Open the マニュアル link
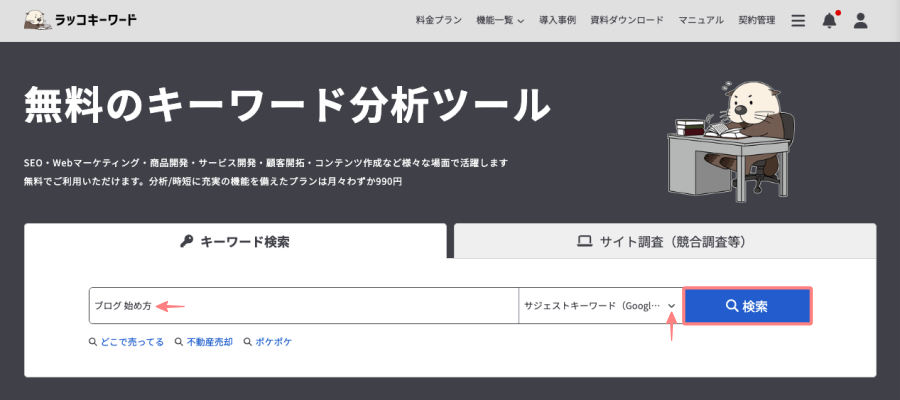Image resolution: width=900 pixels, height=400 pixels. coord(701,21)
